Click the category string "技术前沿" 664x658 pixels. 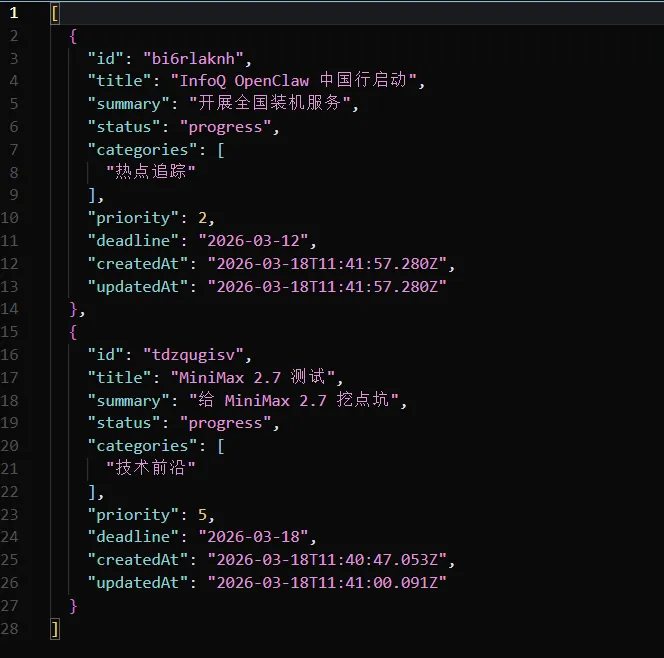tap(150, 468)
